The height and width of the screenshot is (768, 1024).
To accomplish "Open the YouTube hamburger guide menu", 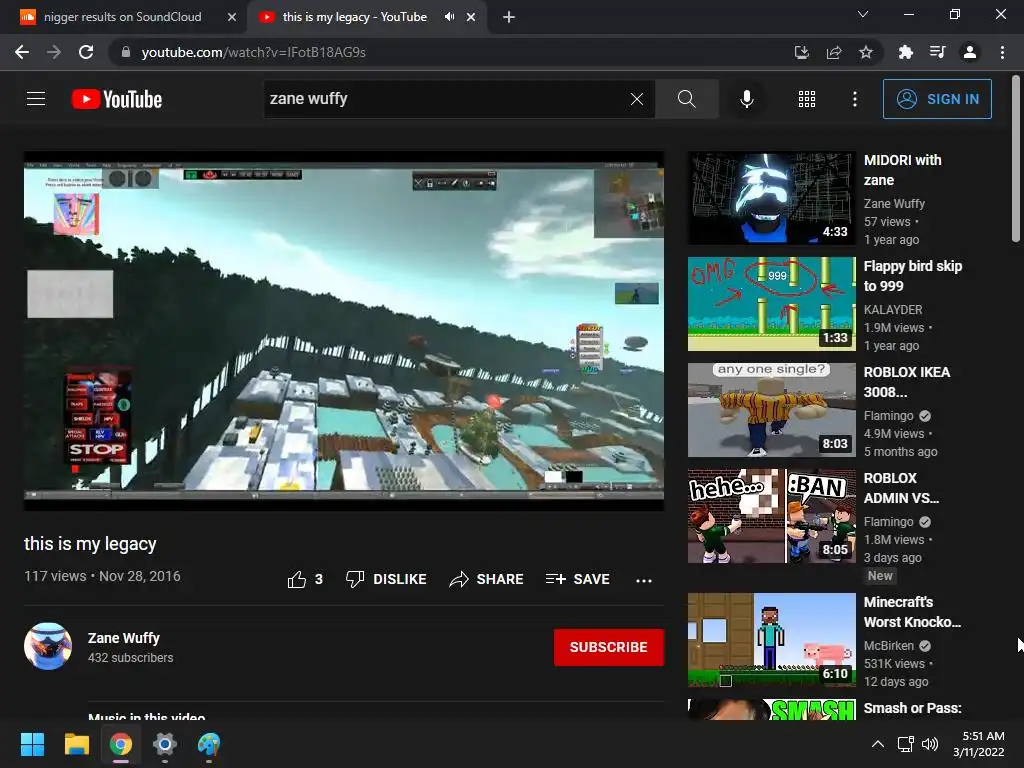I will point(36,99).
